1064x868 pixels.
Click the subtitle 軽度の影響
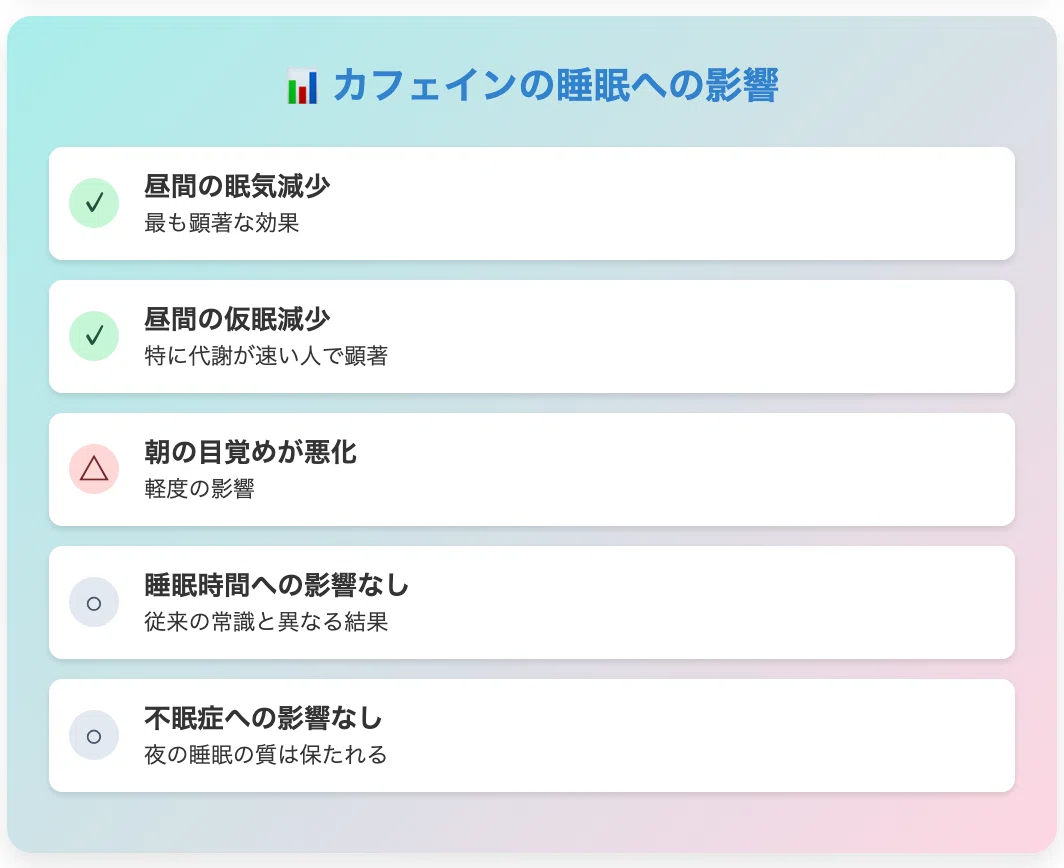tap(200, 489)
